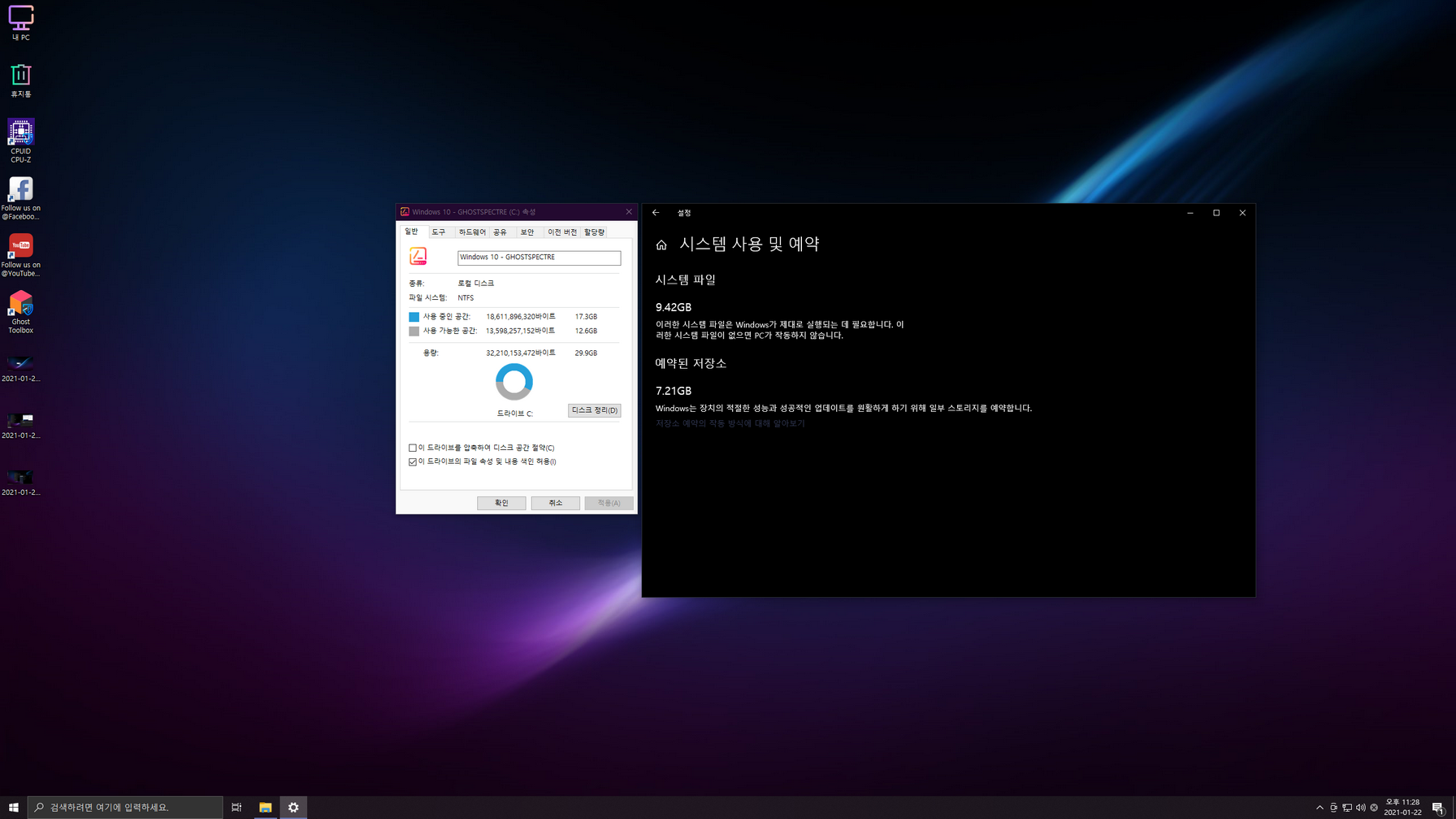Click the drive icon in properties

click(418, 257)
